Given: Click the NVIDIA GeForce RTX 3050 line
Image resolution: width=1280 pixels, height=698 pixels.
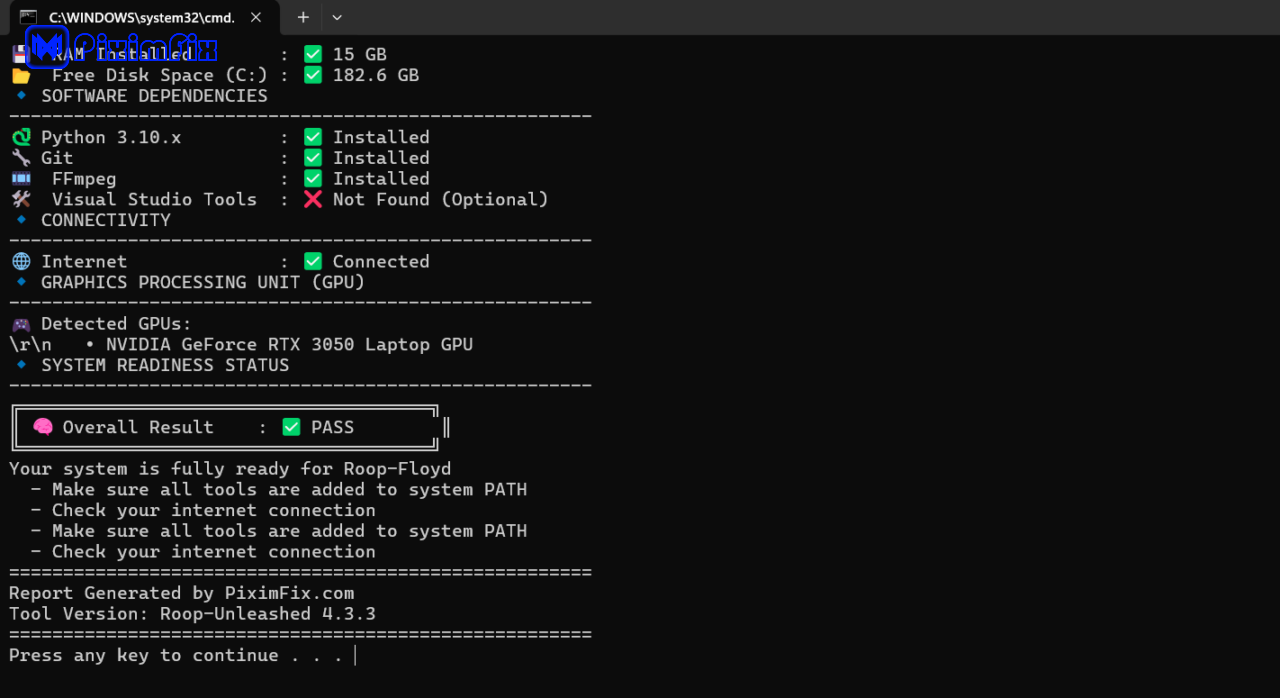Looking at the screenshot, I should pos(289,345).
